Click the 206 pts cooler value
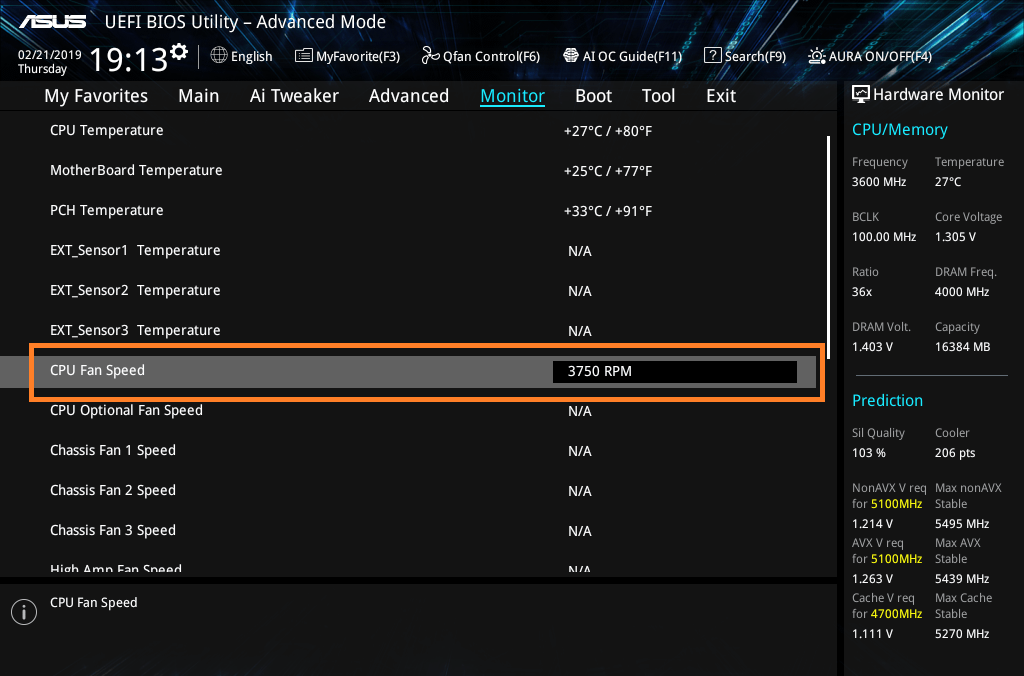The width and height of the screenshot is (1024, 676). pyautogui.click(x=955, y=453)
